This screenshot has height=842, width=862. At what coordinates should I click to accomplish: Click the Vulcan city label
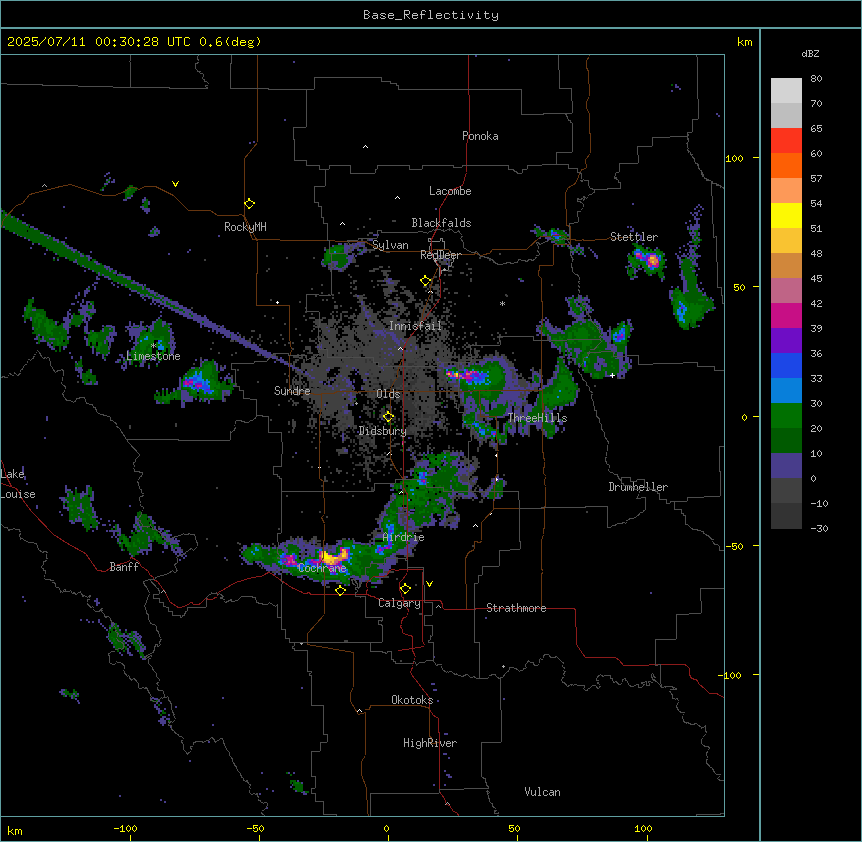coord(543,792)
